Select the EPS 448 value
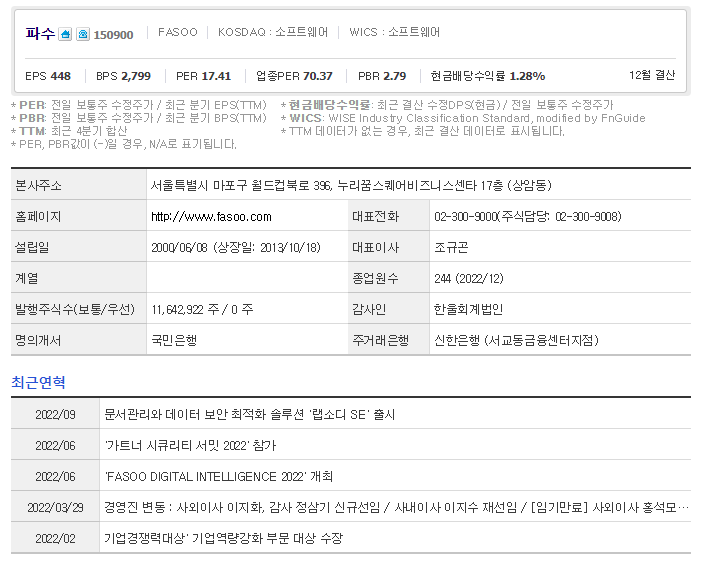The height and width of the screenshot is (563, 708). (48, 76)
